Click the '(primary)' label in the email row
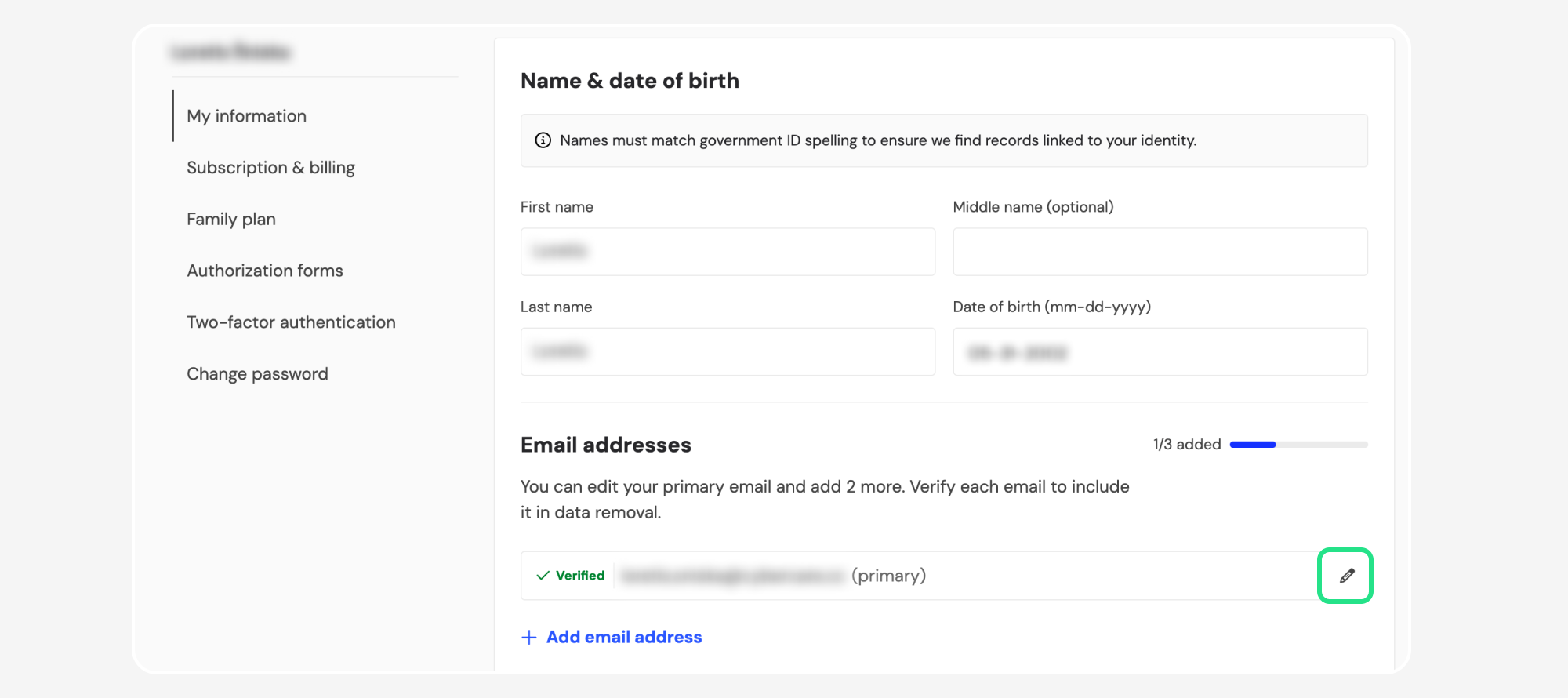This screenshot has width=1568, height=698. 889,576
